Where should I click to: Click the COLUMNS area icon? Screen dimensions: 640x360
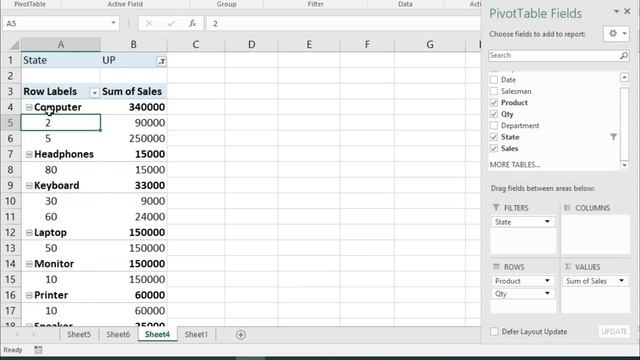[567, 208]
